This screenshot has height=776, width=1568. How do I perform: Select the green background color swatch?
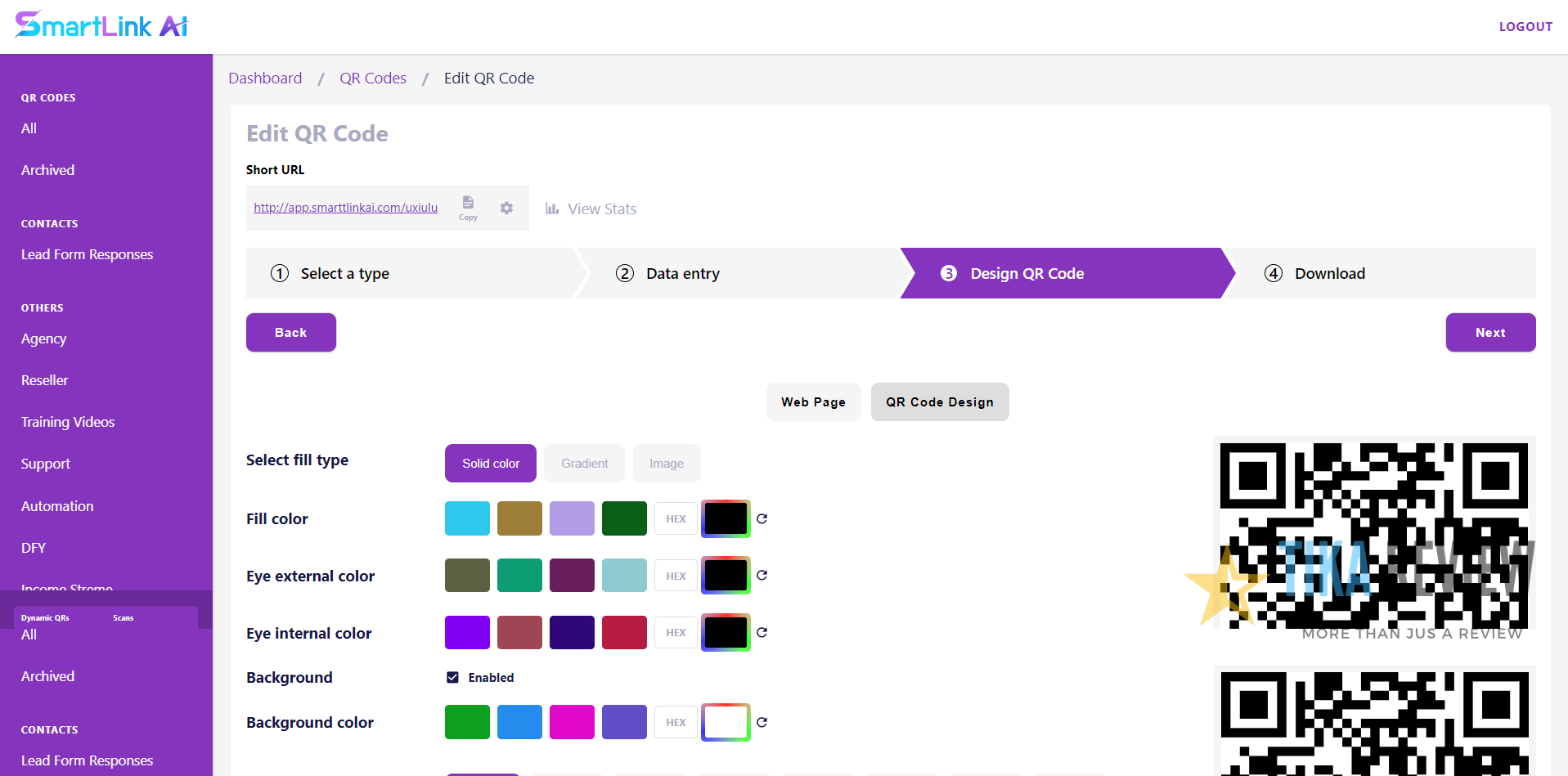(467, 722)
